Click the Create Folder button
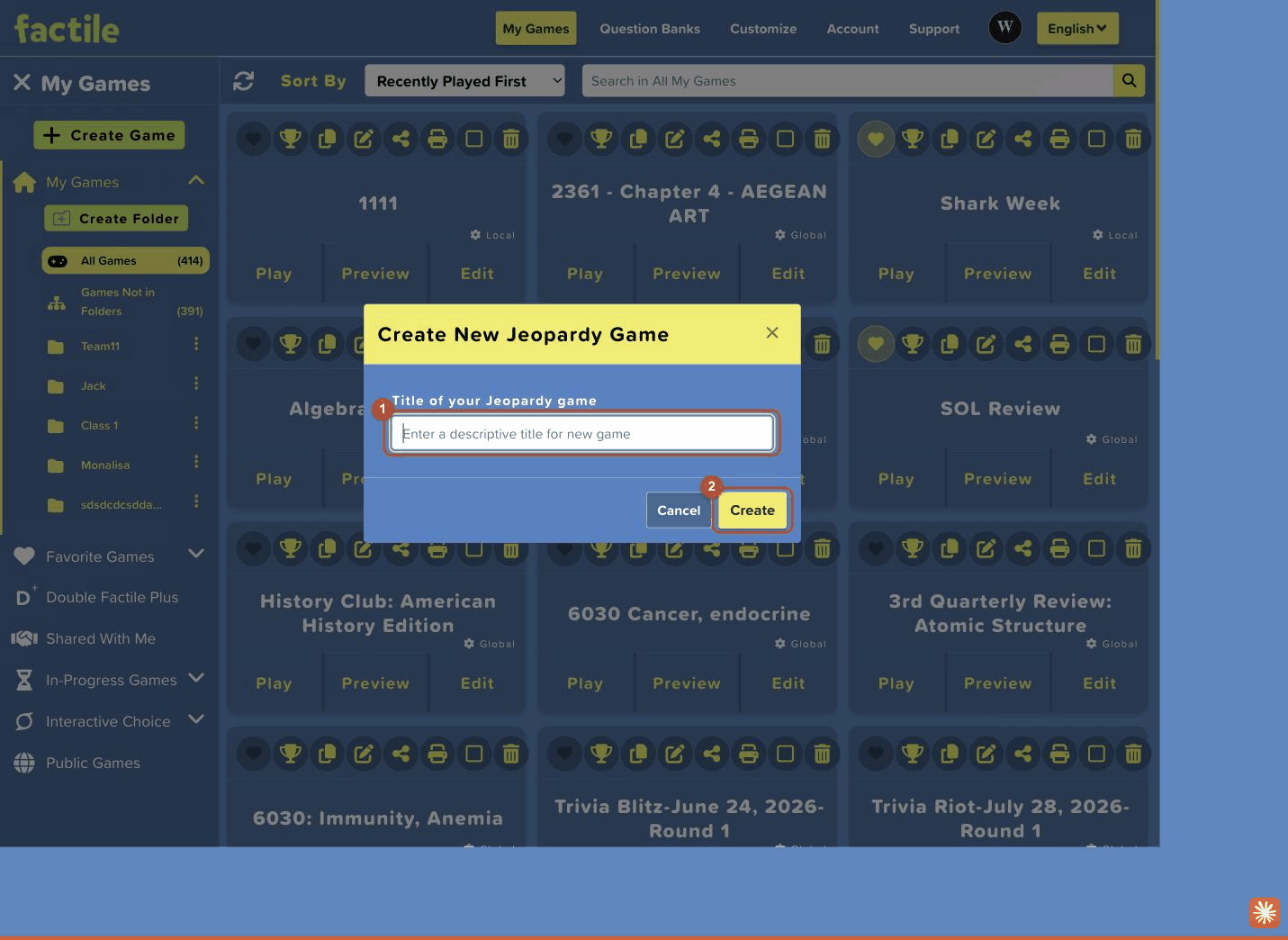 pyautogui.click(x=116, y=218)
